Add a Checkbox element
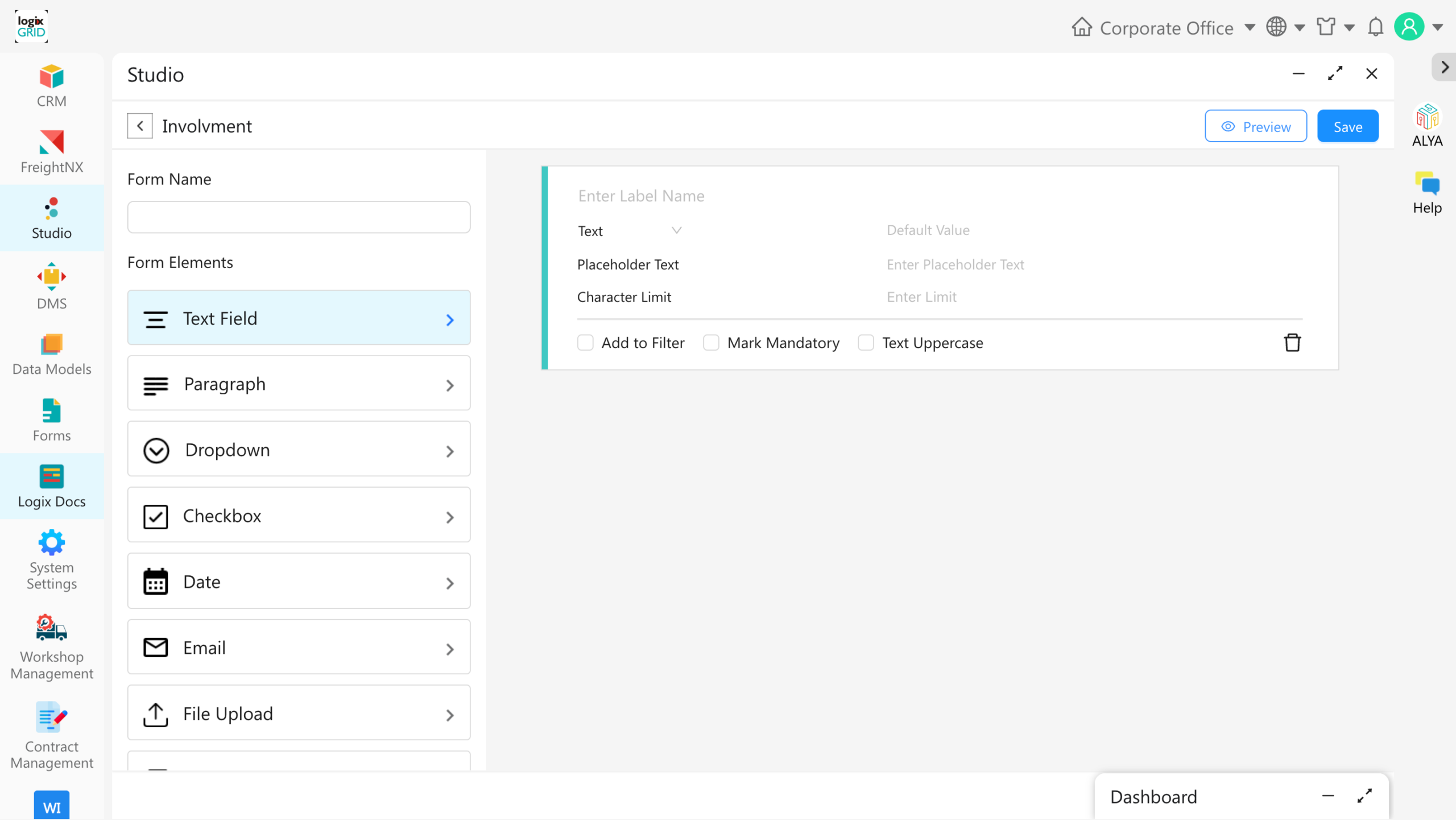Screen dimensions: 1456x820 coord(299,516)
